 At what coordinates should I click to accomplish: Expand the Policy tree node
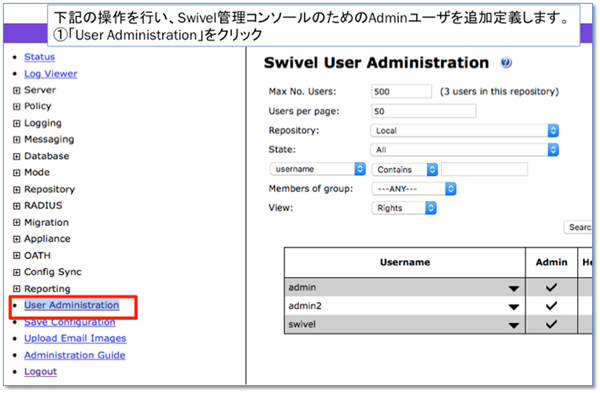point(16,106)
